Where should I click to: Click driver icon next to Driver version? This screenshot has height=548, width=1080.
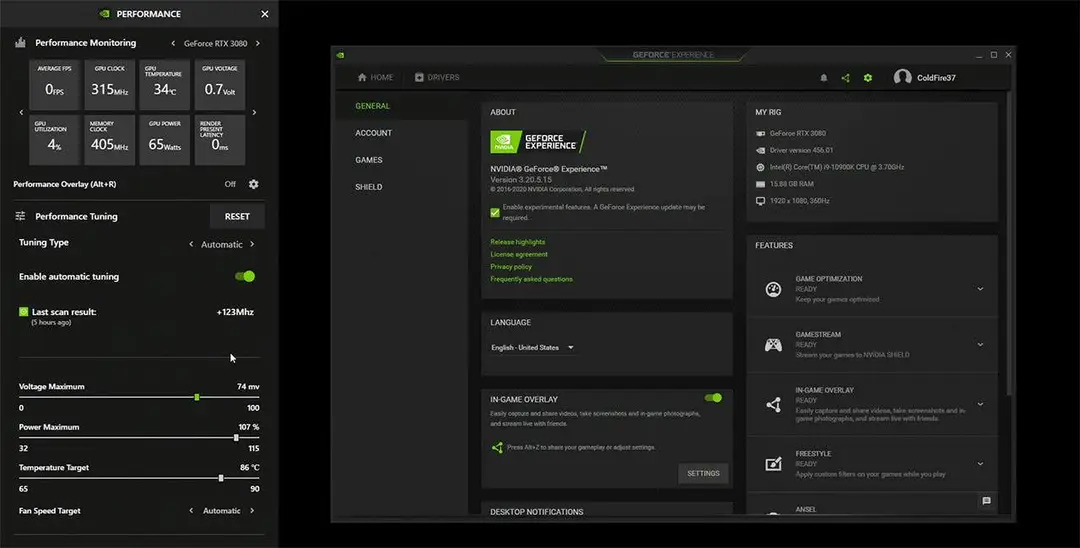760,150
